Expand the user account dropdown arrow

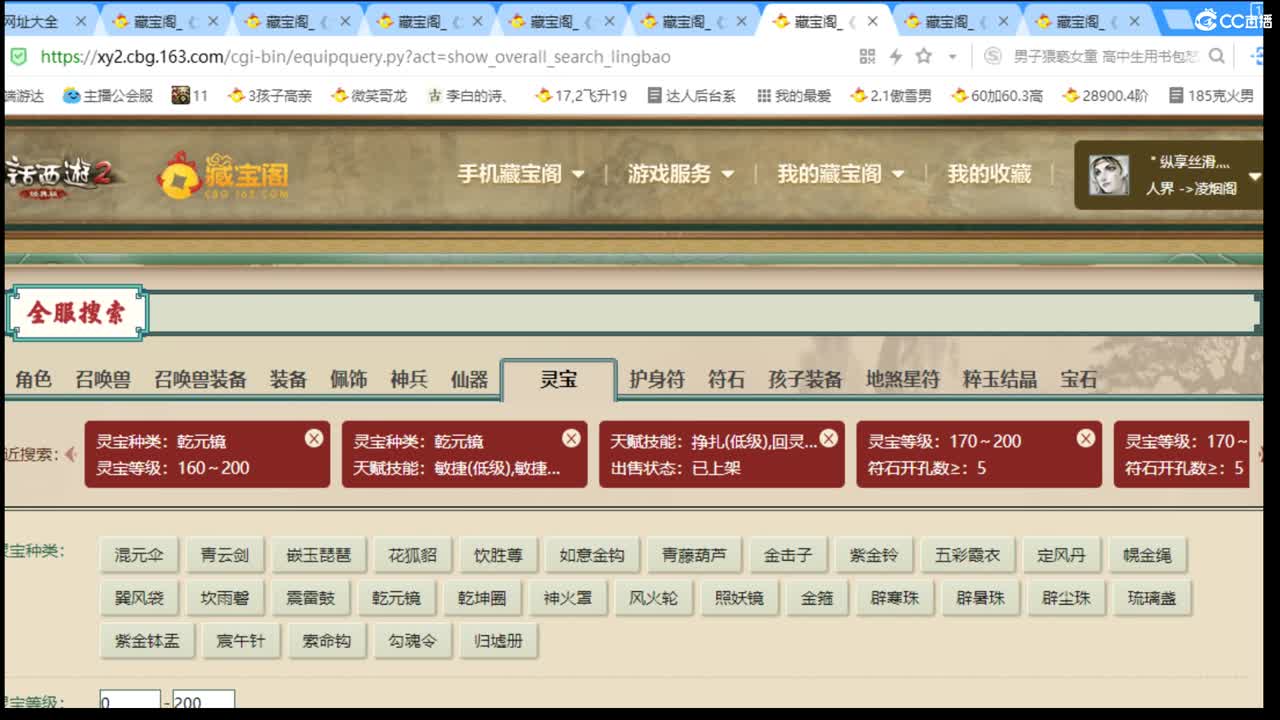click(x=1254, y=177)
